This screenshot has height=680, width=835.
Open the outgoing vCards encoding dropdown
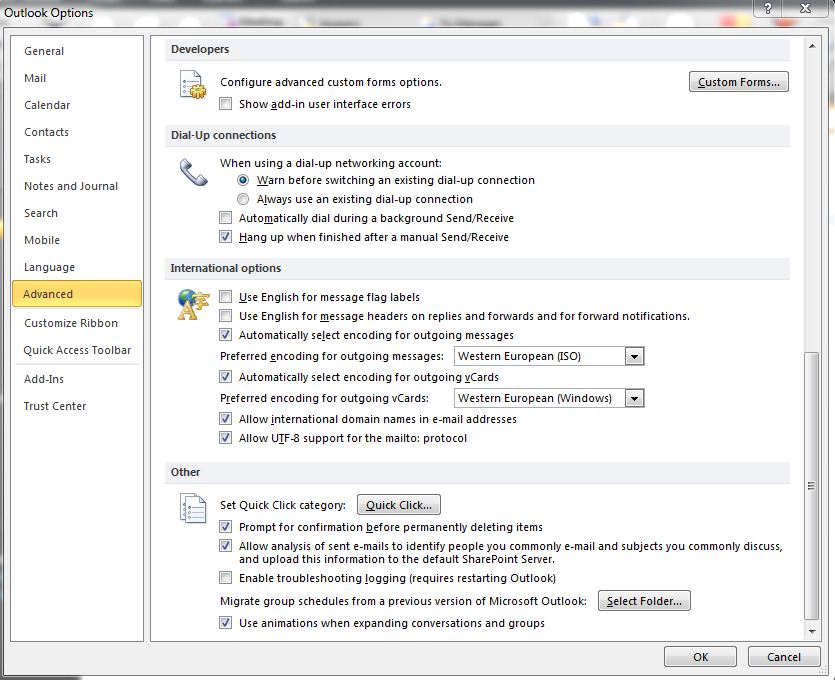[633, 397]
